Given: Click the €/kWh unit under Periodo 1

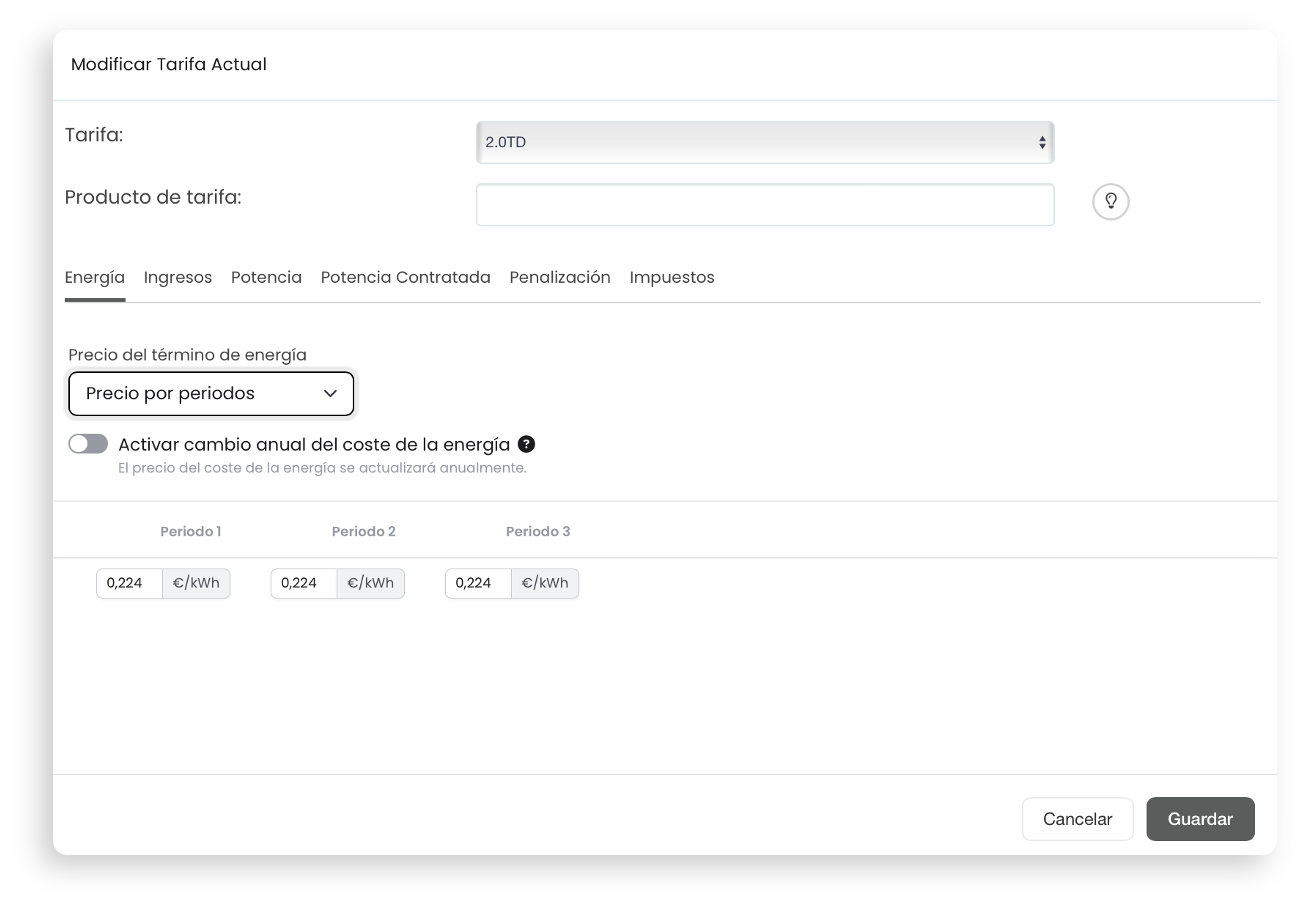Looking at the screenshot, I should click(196, 584).
